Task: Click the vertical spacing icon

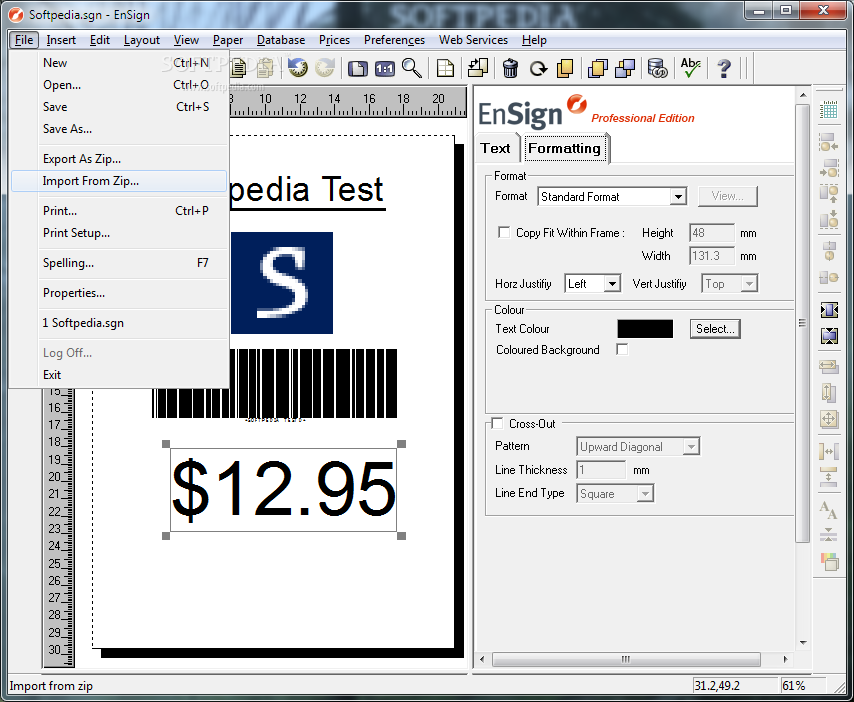Action: 828,477
